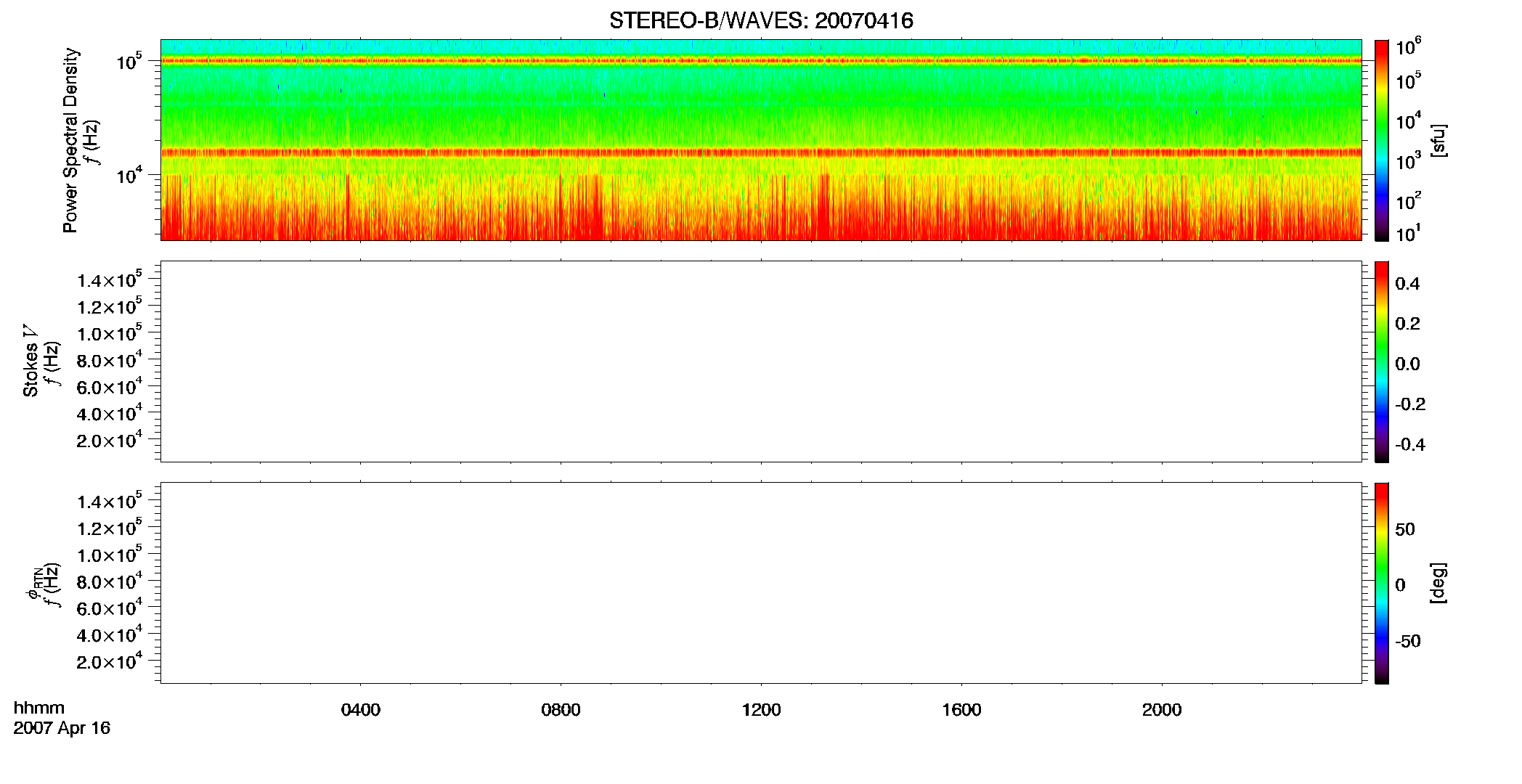Click inside the empty Stokes V panel

point(761,362)
